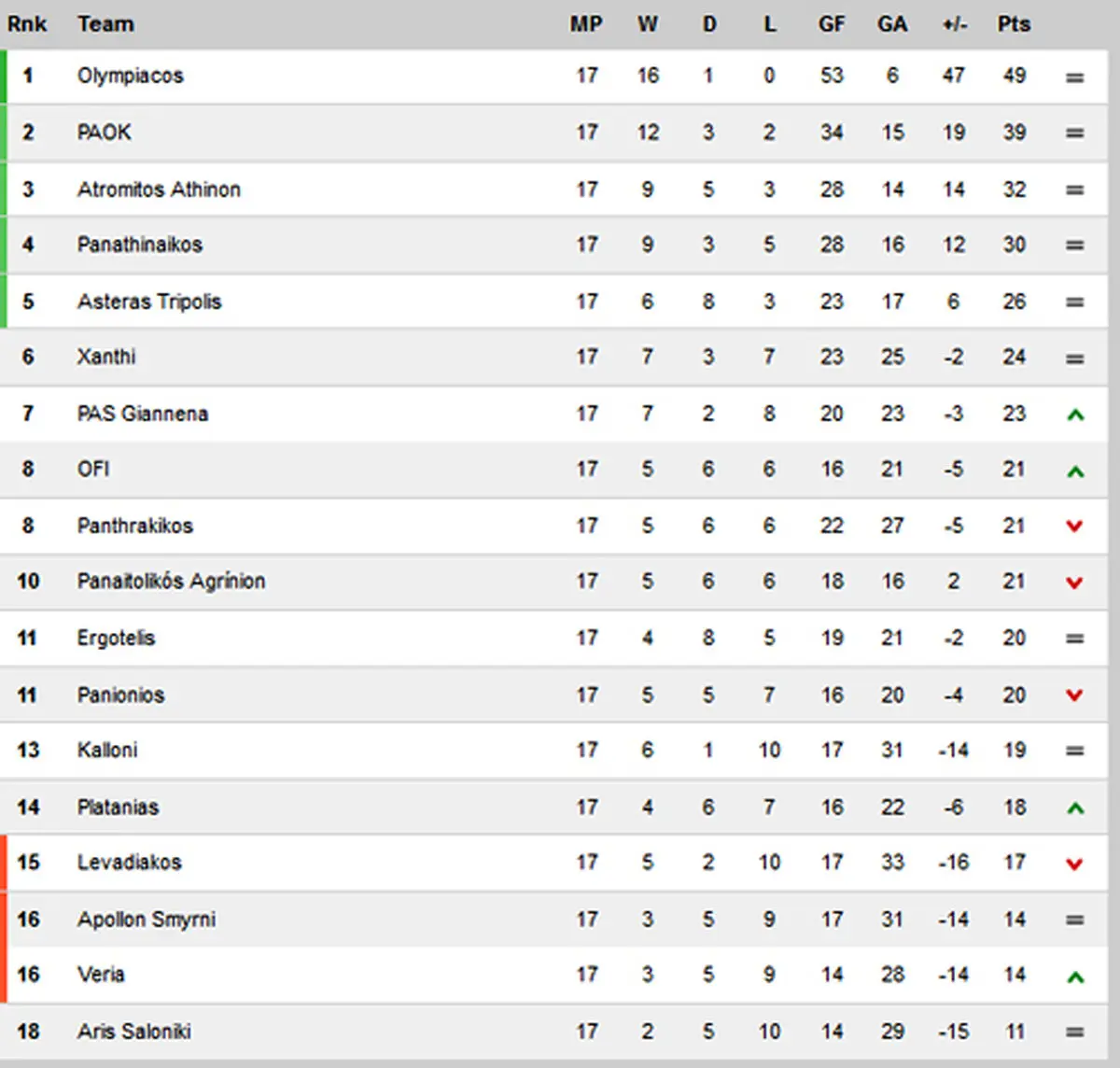Open the Olympiacos team link
1120x1068 pixels.
pyautogui.click(x=130, y=76)
